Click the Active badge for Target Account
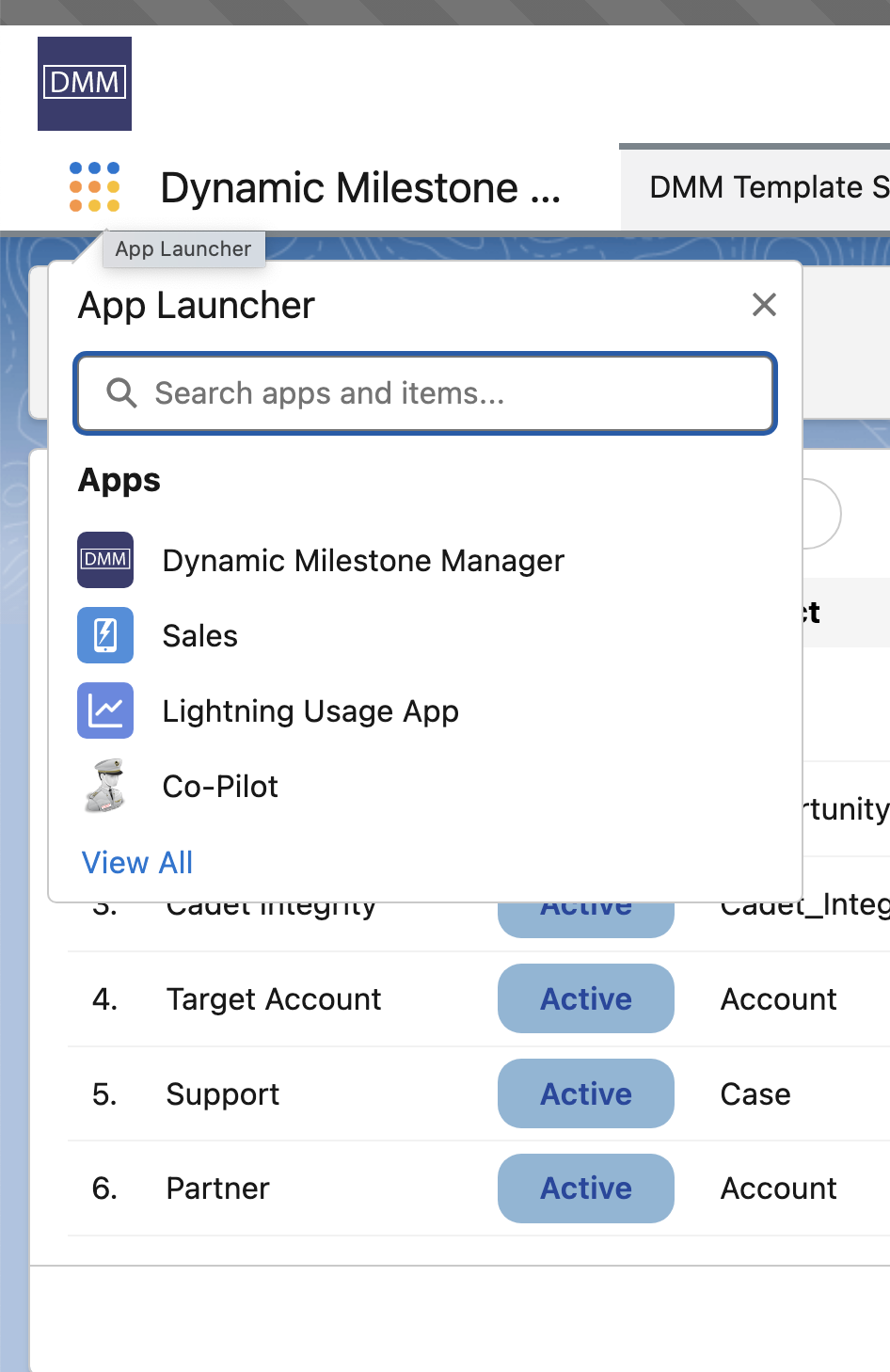The width and height of the screenshot is (890, 1372). click(586, 998)
